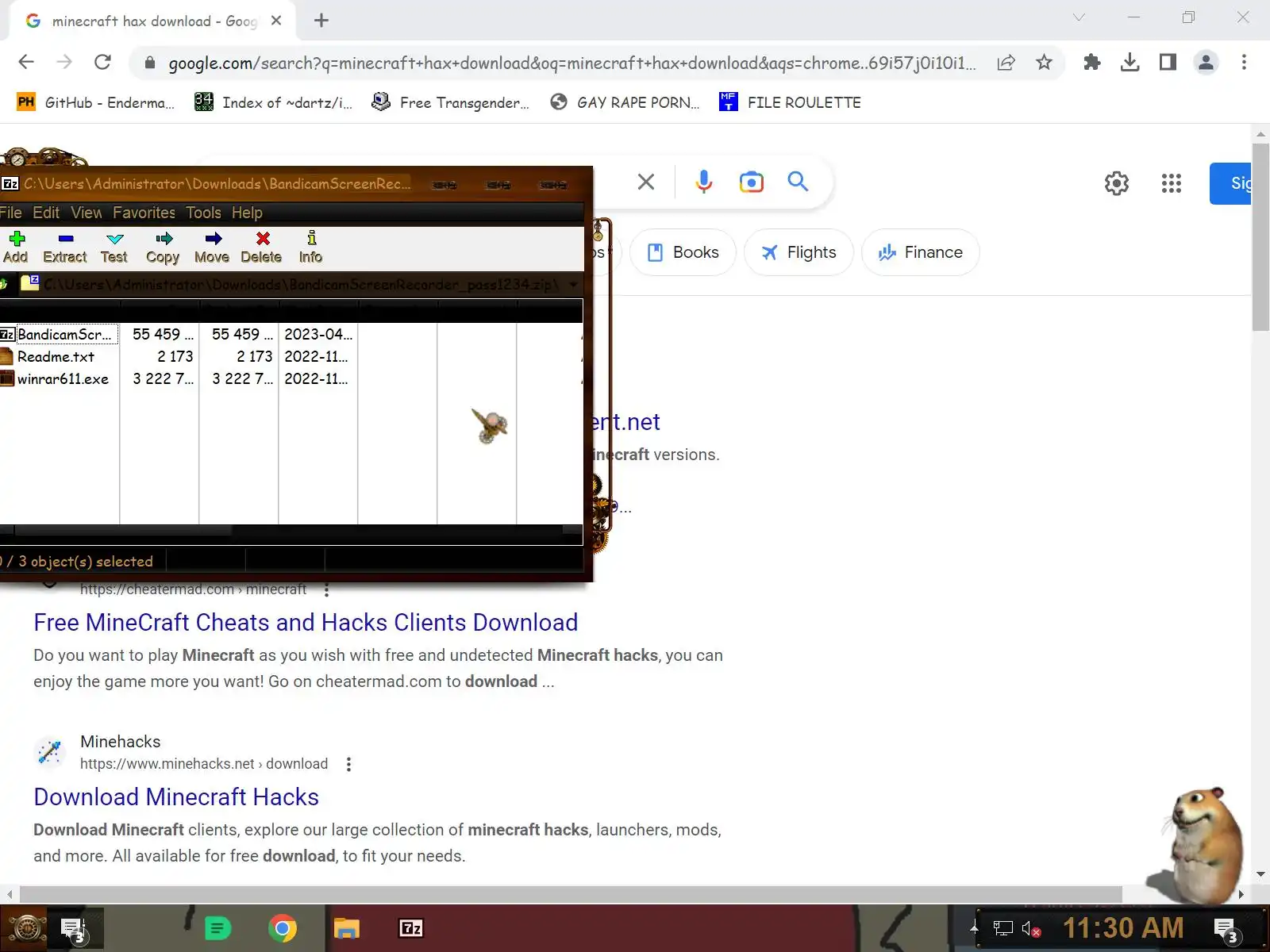Screen dimensions: 1270x952
Task: Go back with Chrome's back arrow
Action: coord(26,63)
